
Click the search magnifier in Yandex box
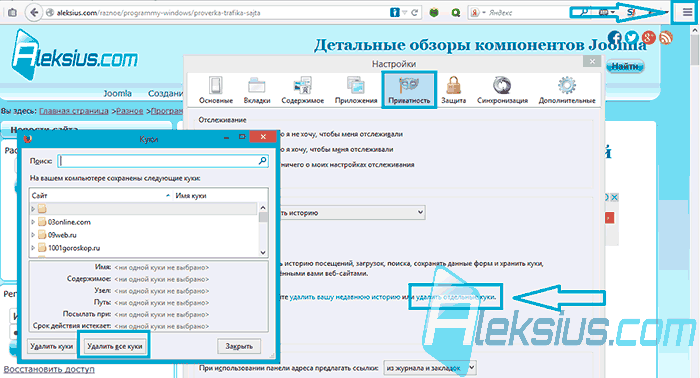(583, 12)
